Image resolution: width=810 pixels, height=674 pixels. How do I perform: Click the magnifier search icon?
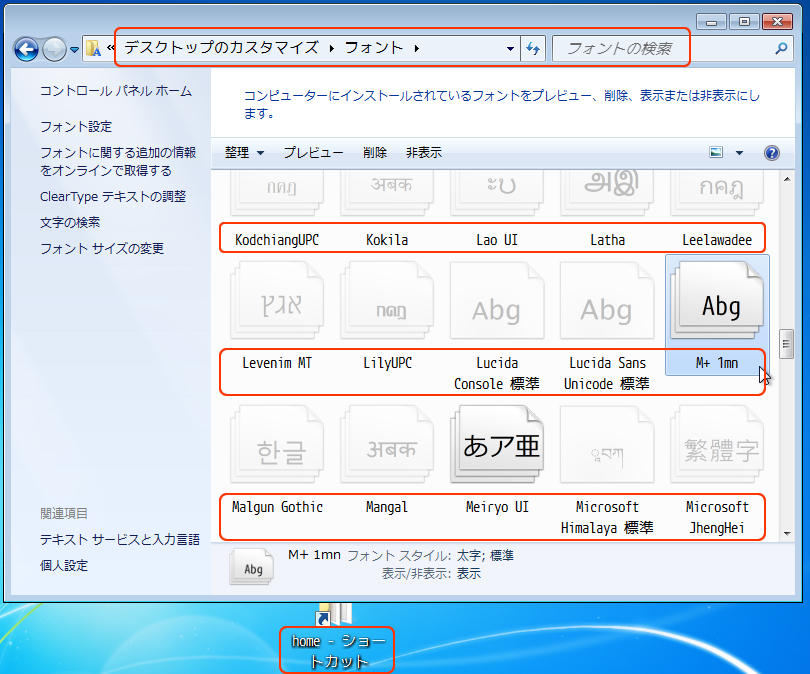point(781,49)
